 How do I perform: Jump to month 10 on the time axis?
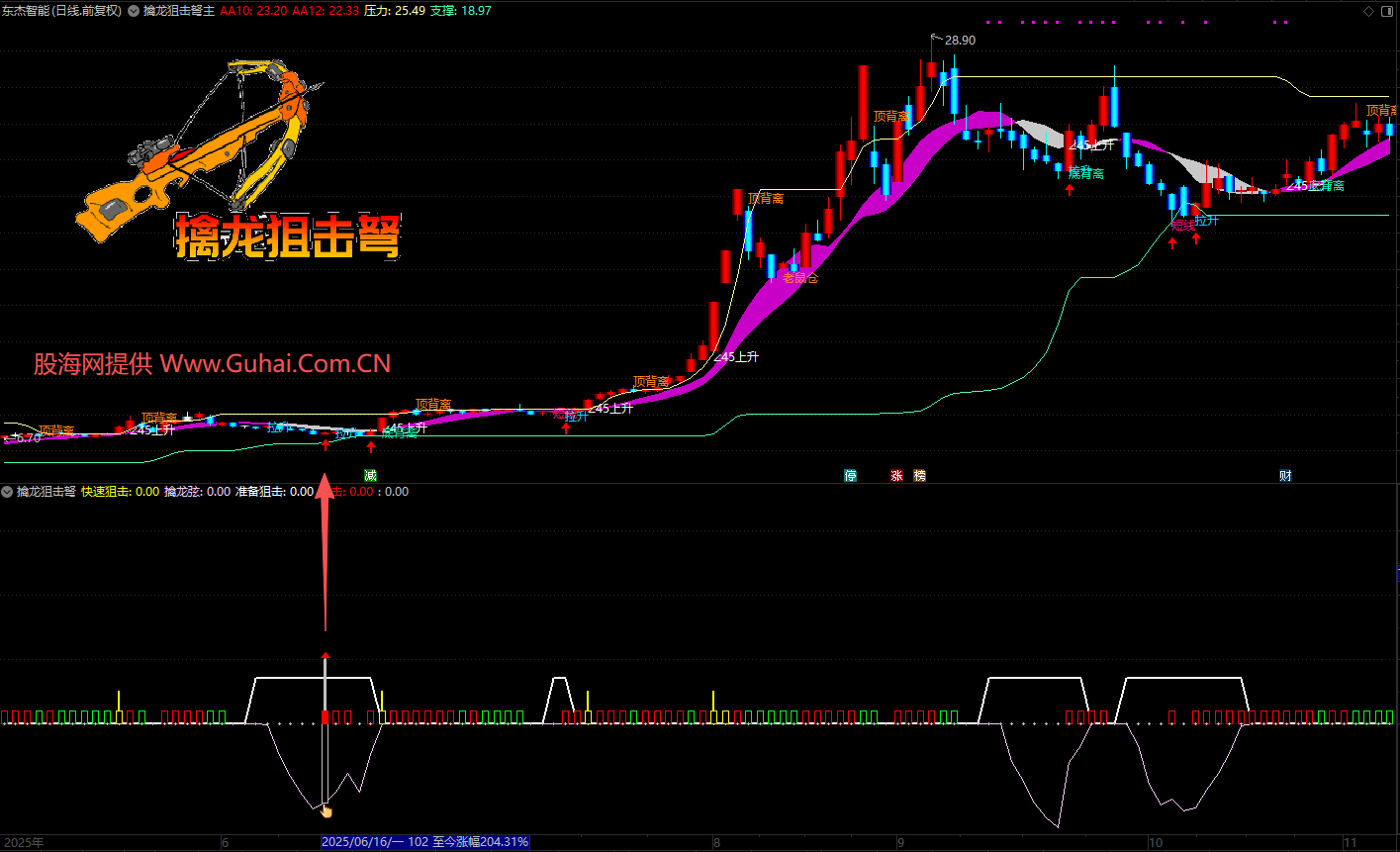click(x=1154, y=842)
